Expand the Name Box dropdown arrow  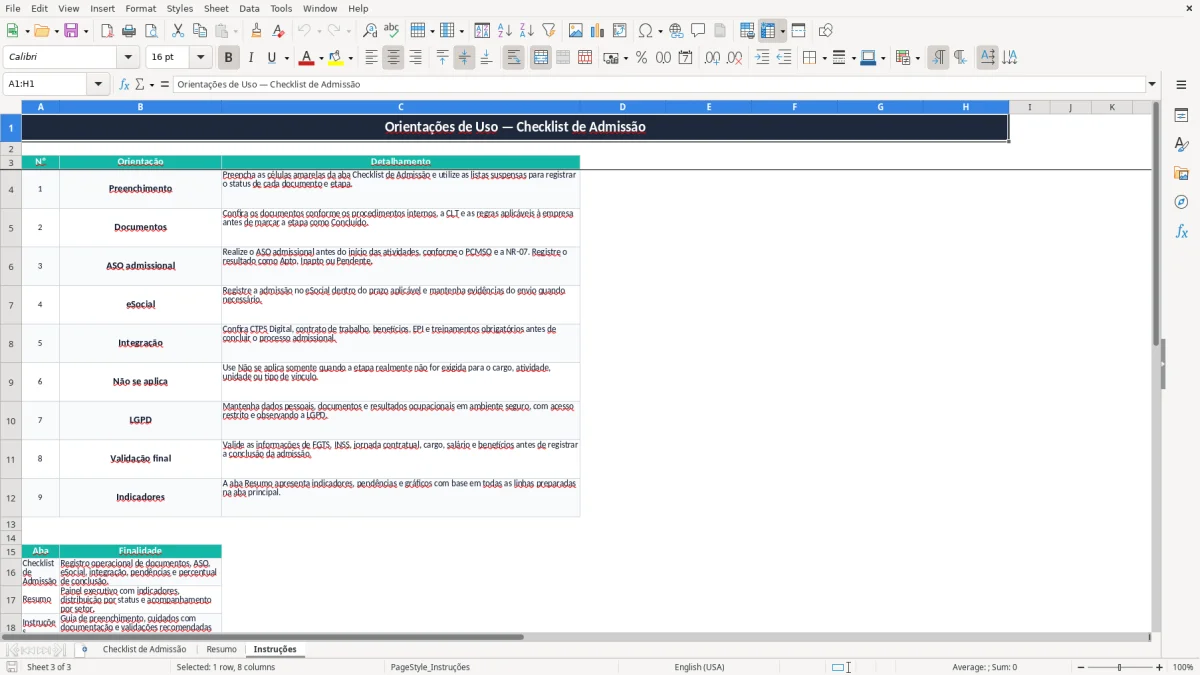(x=98, y=85)
